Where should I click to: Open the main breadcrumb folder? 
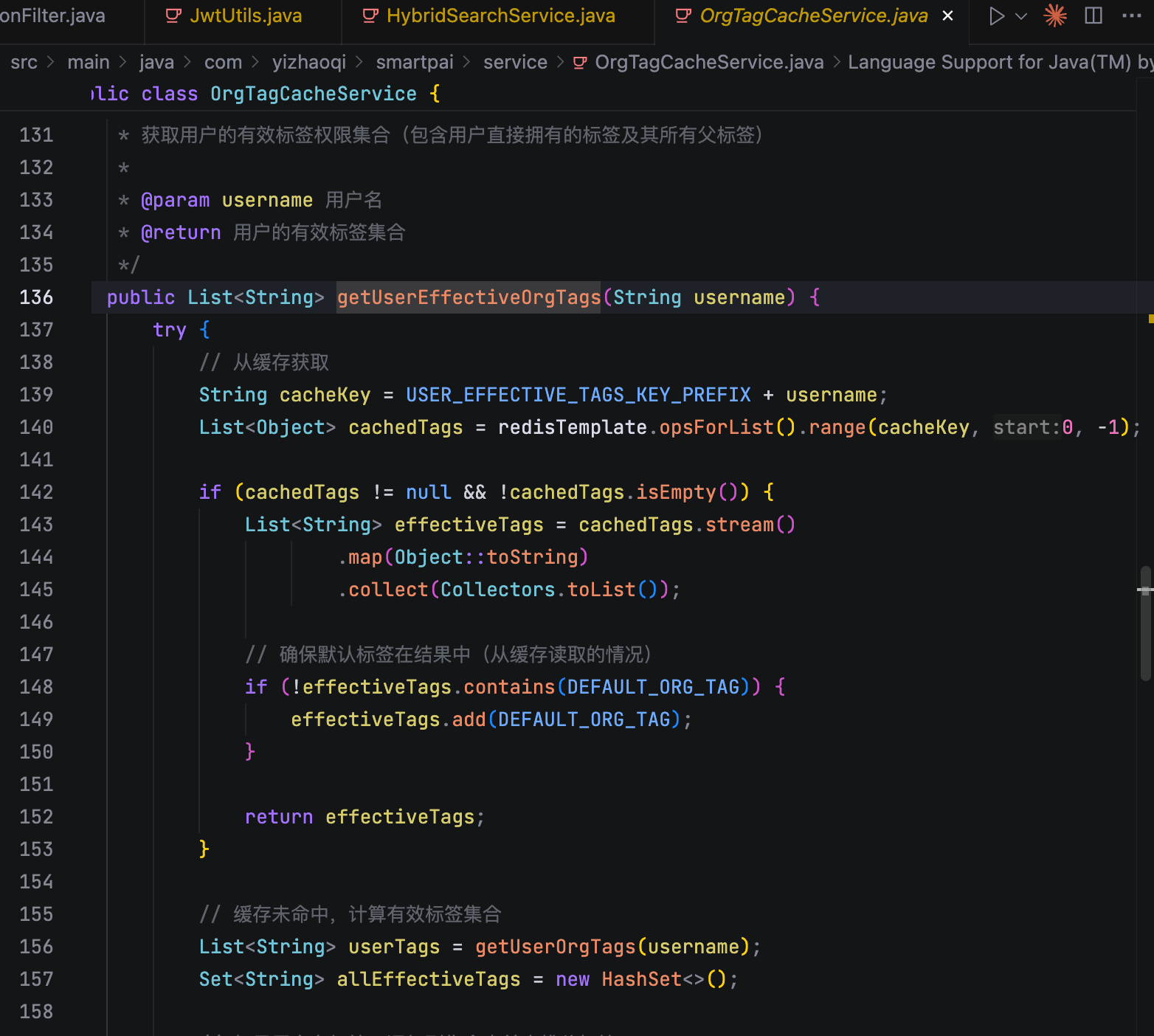click(89, 63)
